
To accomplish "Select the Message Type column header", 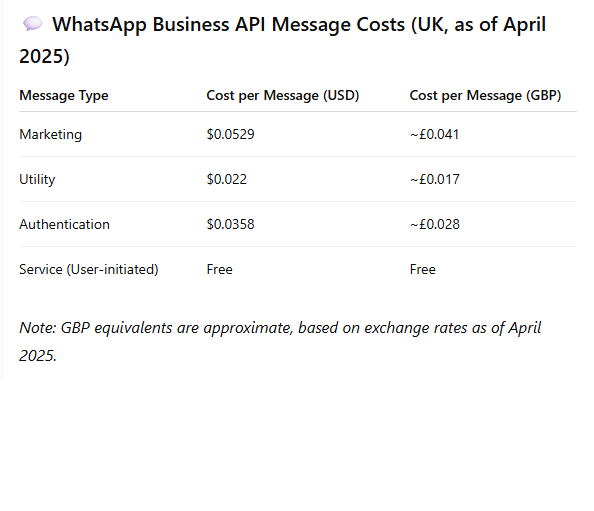I will (64, 95).
